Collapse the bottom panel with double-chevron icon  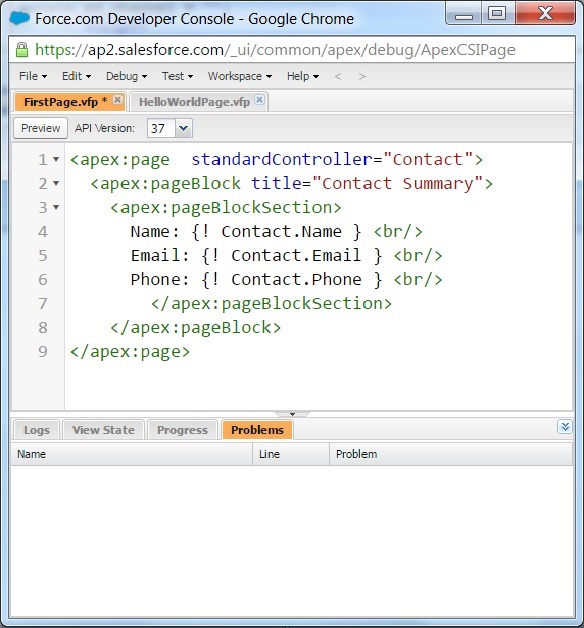[565, 427]
